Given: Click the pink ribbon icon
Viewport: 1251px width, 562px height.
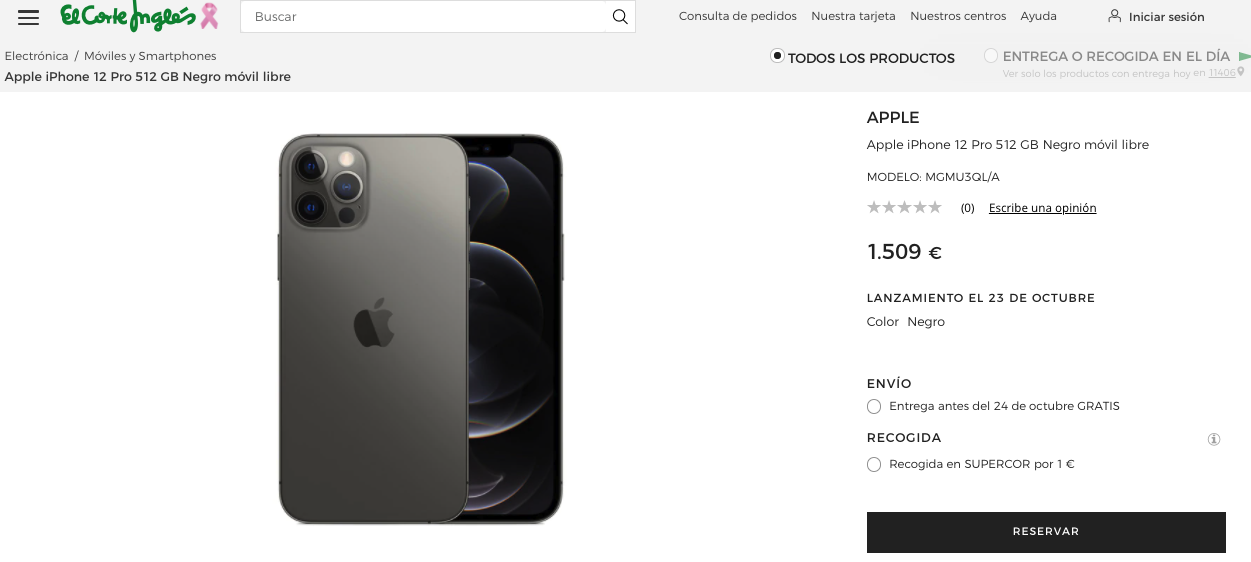Looking at the screenshot, I should 209,16.
